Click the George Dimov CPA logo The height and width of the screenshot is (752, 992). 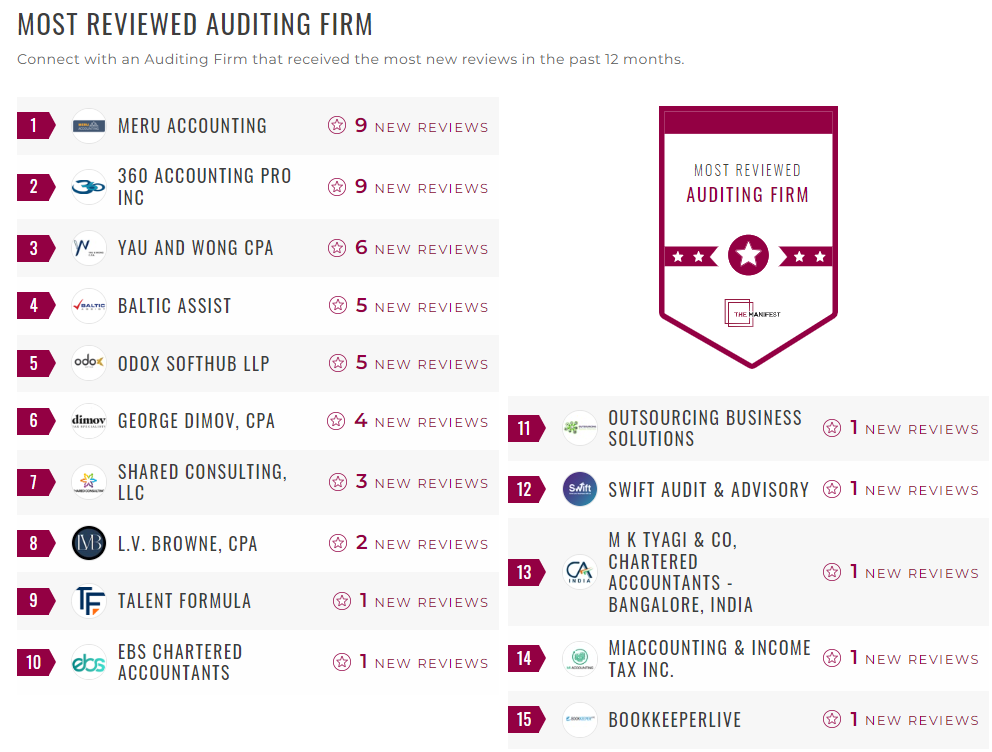89,421
